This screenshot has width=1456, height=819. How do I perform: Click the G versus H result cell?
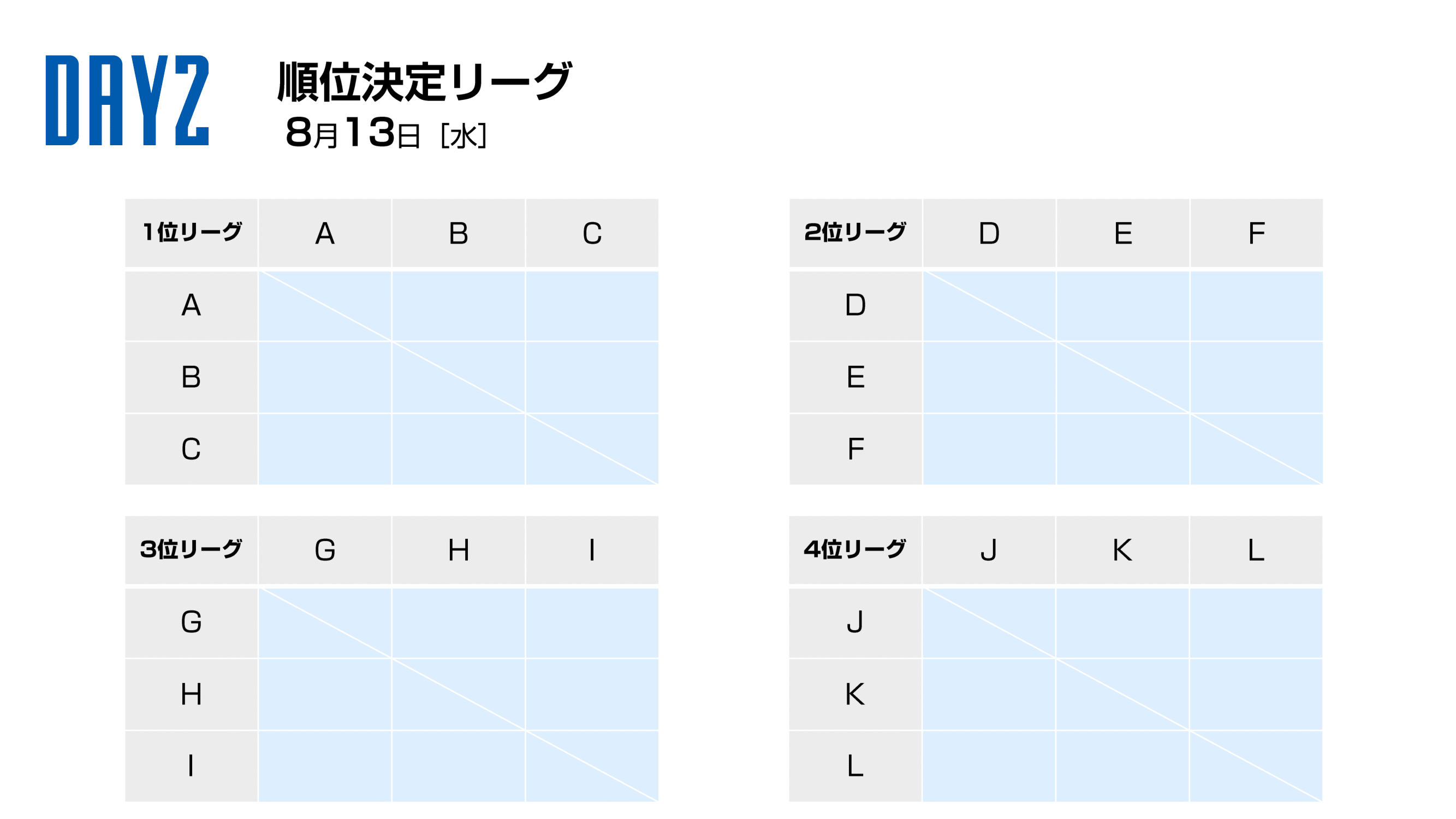pyautogui.click(x=459, y=623)
